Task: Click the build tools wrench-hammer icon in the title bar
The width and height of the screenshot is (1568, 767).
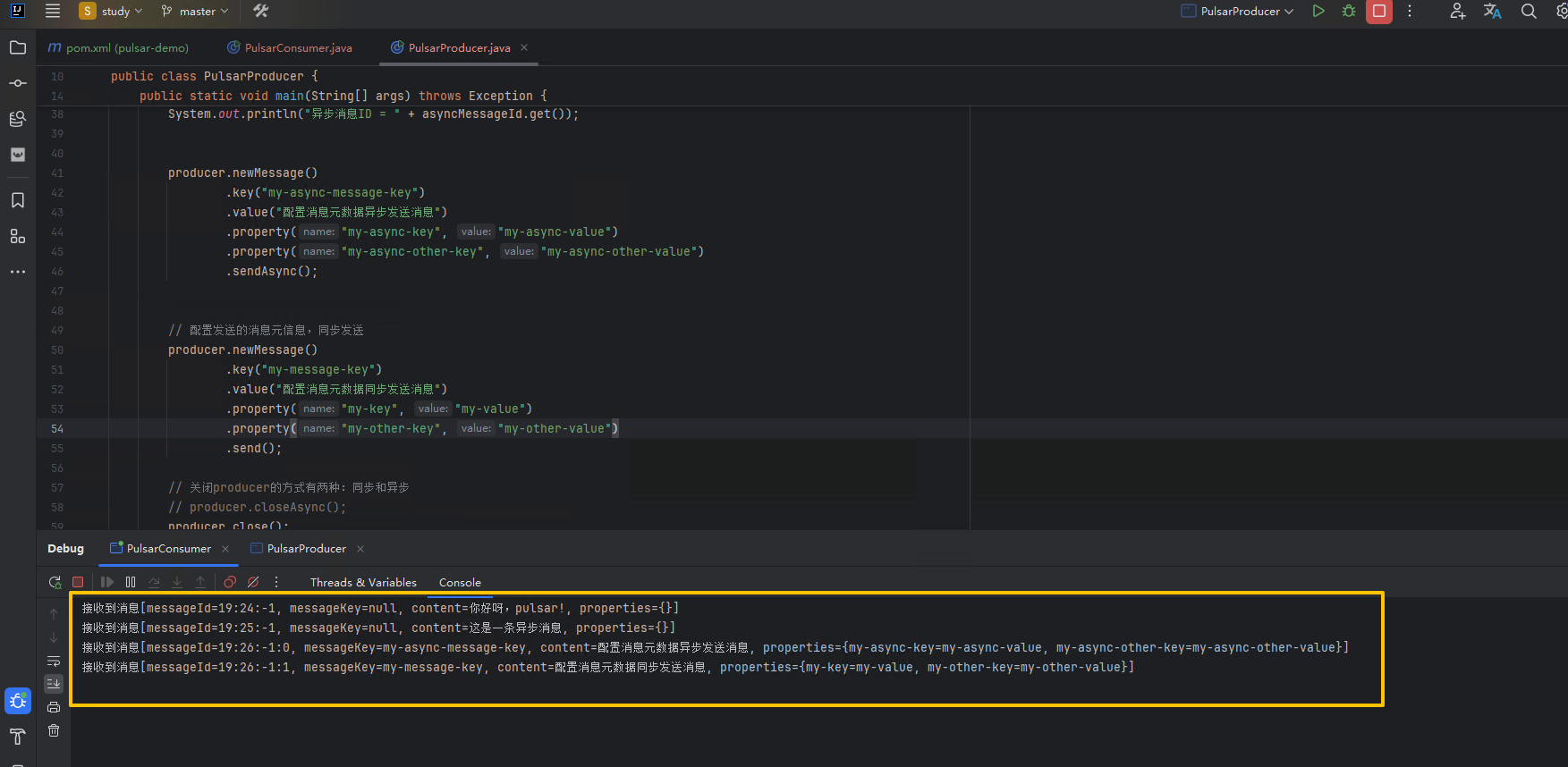Action: (261, 12)
